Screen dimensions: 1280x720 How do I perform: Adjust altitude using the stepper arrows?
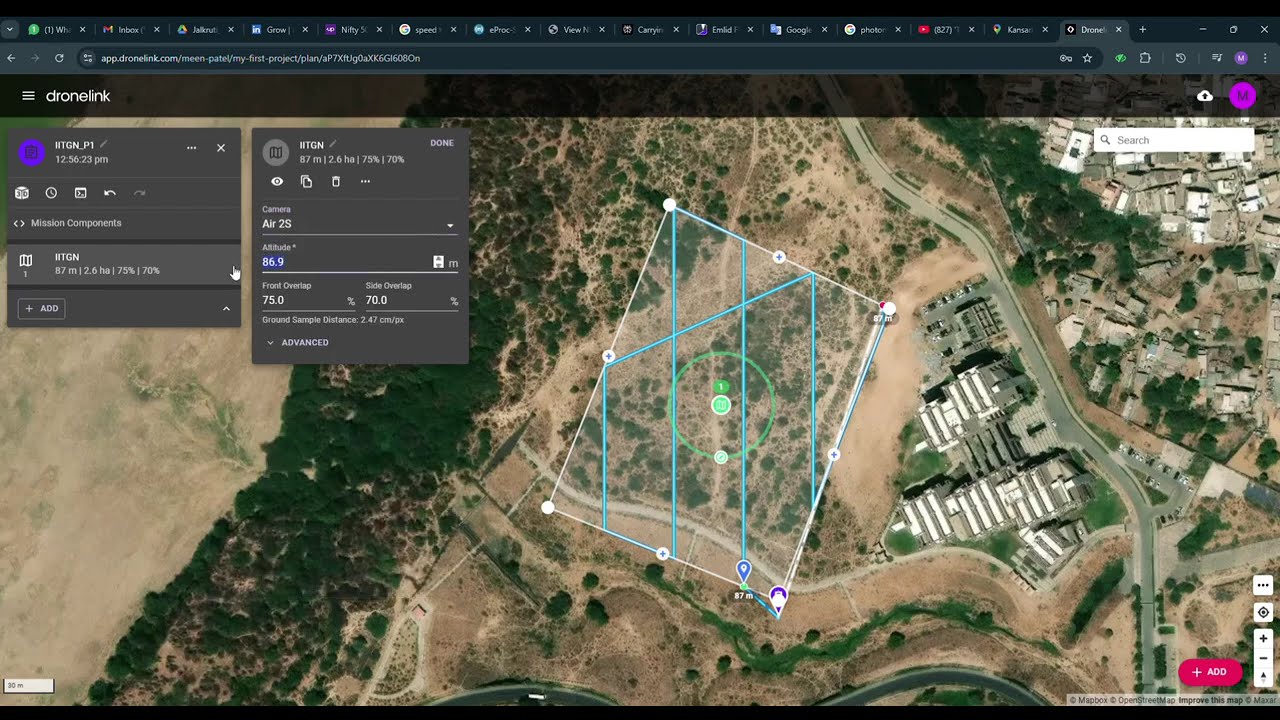point(438,262)
